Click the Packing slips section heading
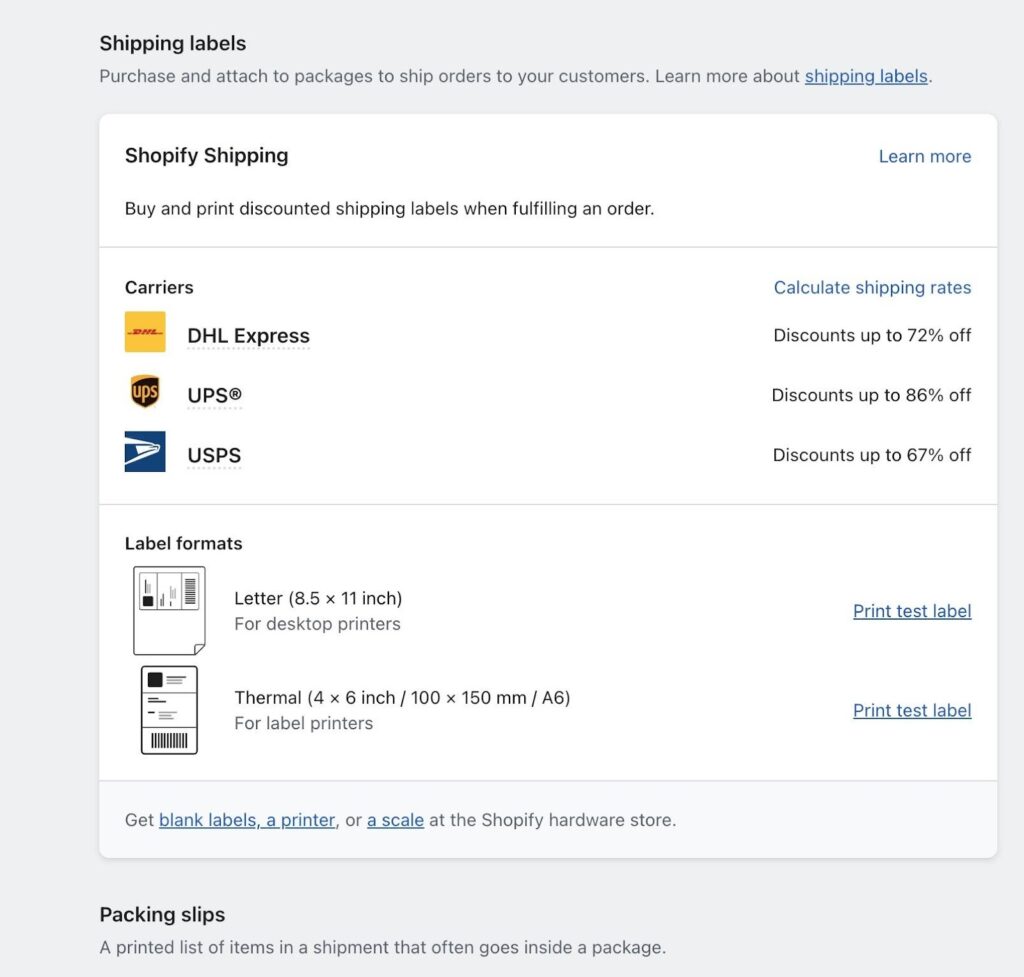The image size is (1024, 977). click(162, 915)
